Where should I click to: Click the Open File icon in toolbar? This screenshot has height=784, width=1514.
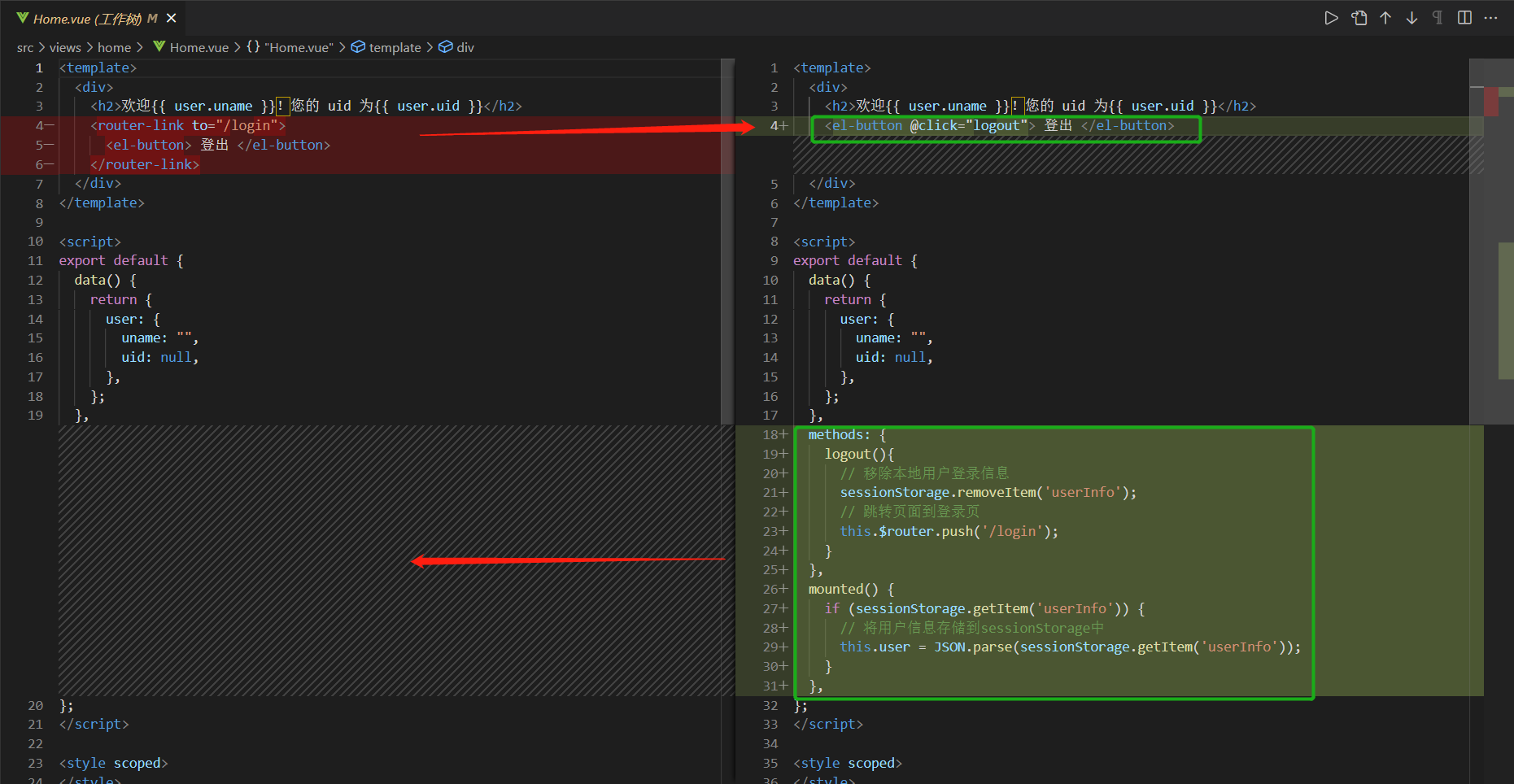click(x=1359, y=18)
